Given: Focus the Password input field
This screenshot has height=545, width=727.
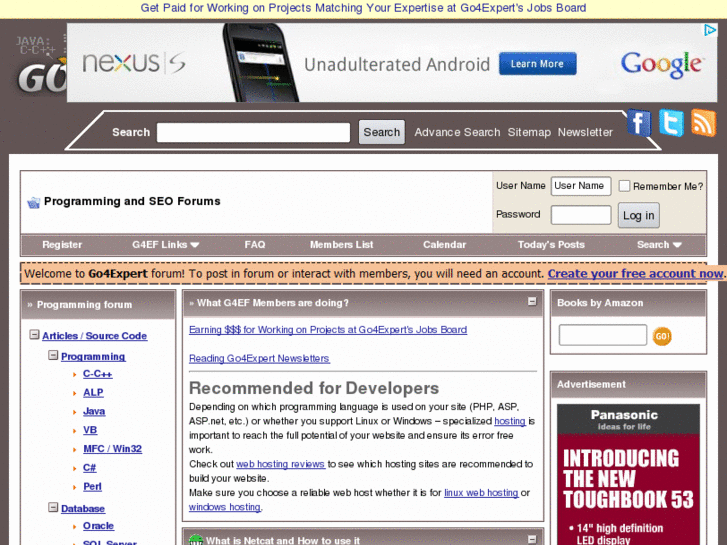Looking at the screenshot, I should 580,215.
